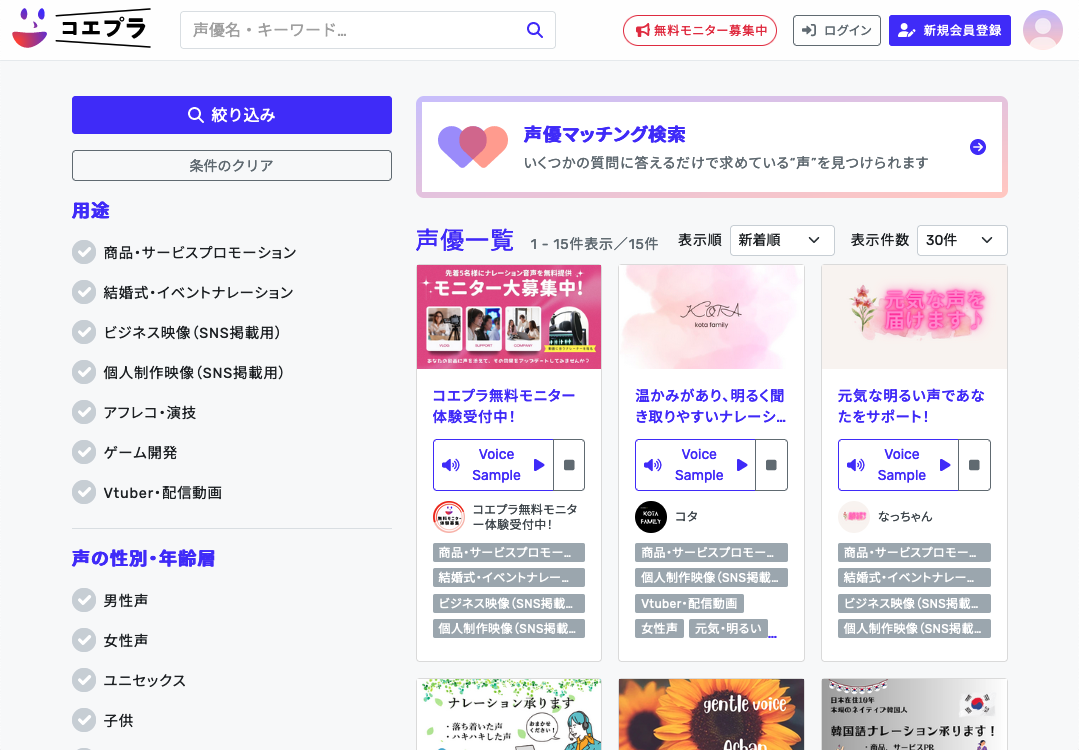Click the hearts icon in matching banner

point(473,147)
